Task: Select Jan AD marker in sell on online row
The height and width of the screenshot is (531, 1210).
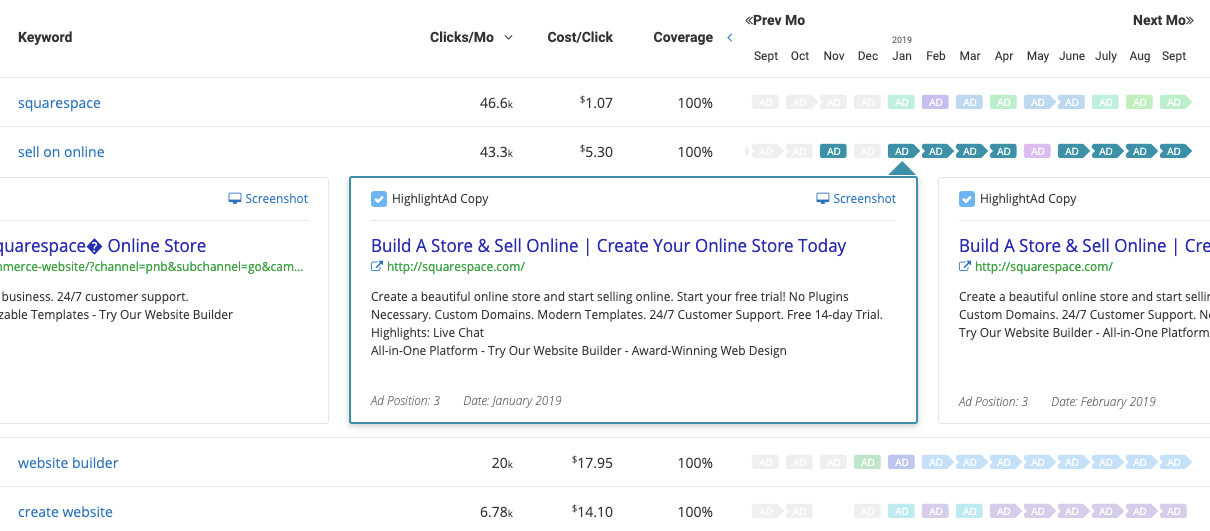Action: [x=902, y=152]
